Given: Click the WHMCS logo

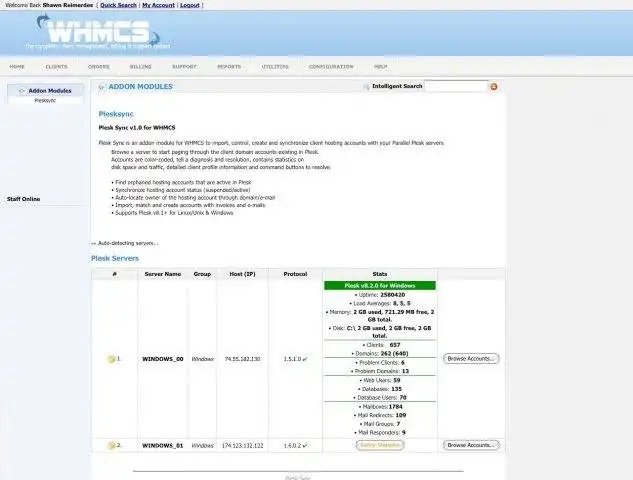Looking at the screenshot, I should pos(99,31).
